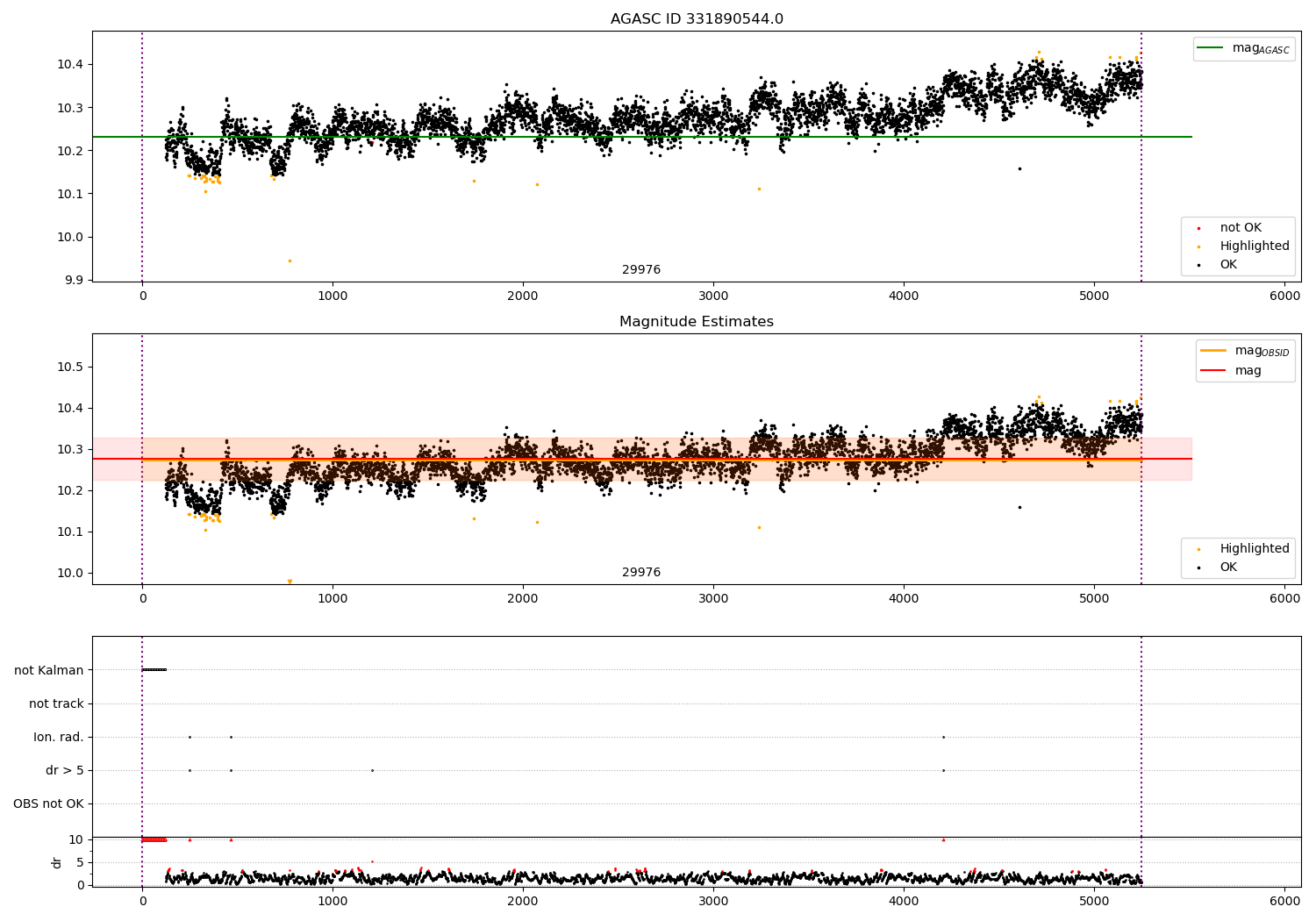
Task: Click the "2000" x tick of the dr plot
Action: (x=523, y=901)
